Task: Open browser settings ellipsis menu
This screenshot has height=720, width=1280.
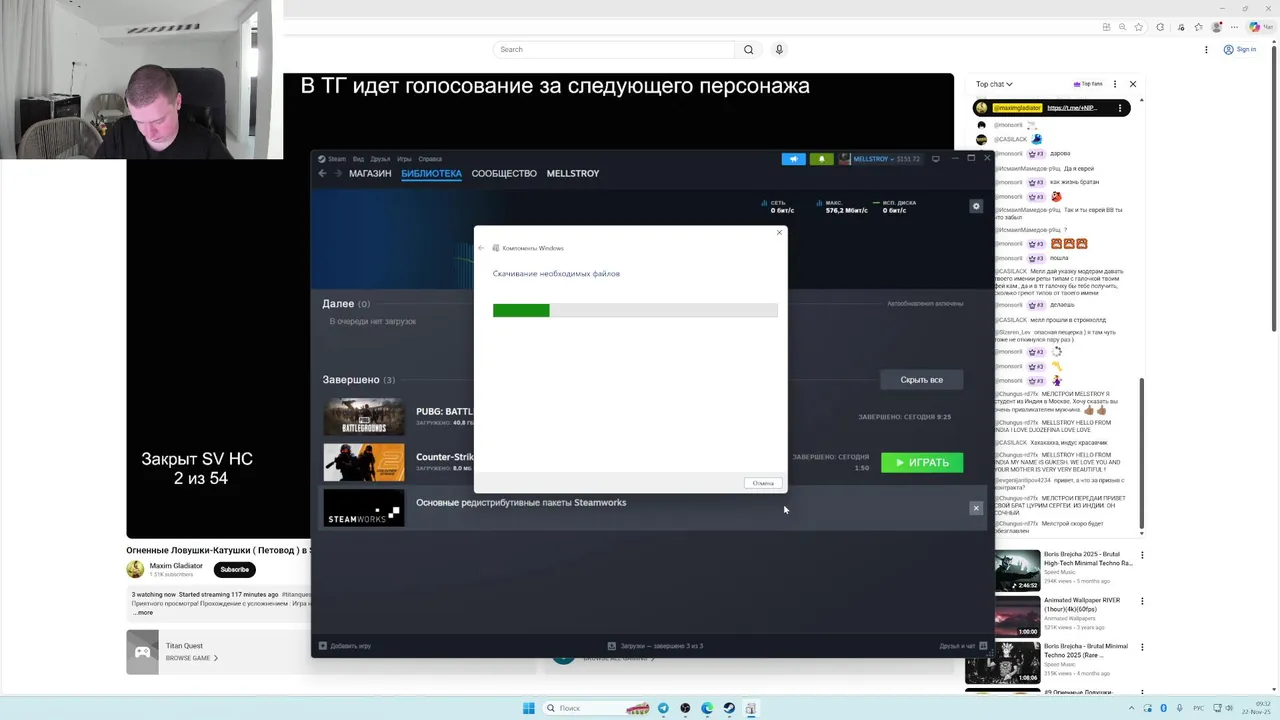Action: (1236, 27)
